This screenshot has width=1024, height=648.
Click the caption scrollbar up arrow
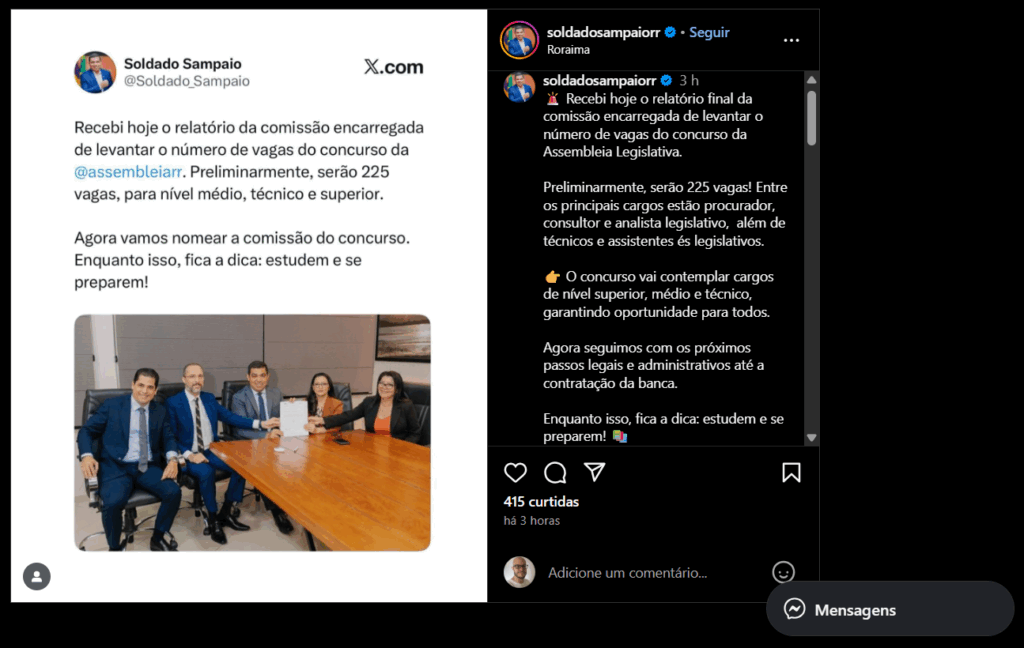[812, 80]
